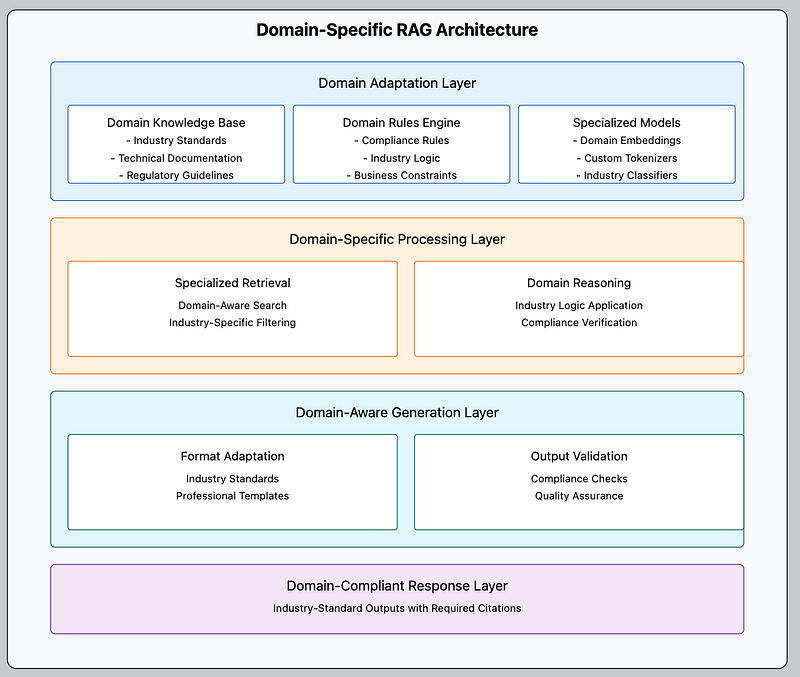Select the 'Domain-Aware Generation Layer' heading
The height and width of the screenshot is (677, 800).
pyautogui.click(x=397, y=413)
